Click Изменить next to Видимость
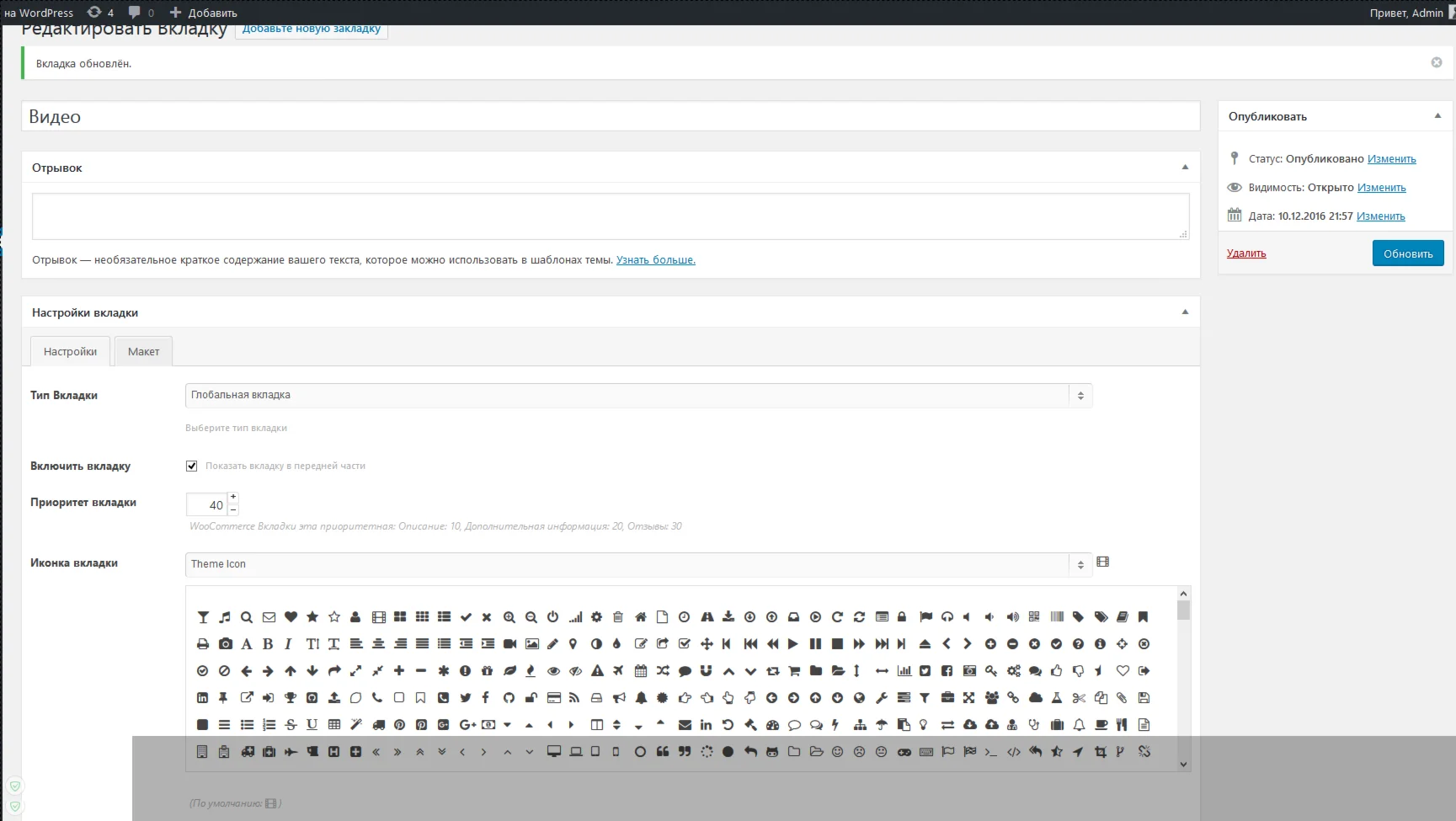The width and height of the screenshot is (1456, 821). (1381, 188)
